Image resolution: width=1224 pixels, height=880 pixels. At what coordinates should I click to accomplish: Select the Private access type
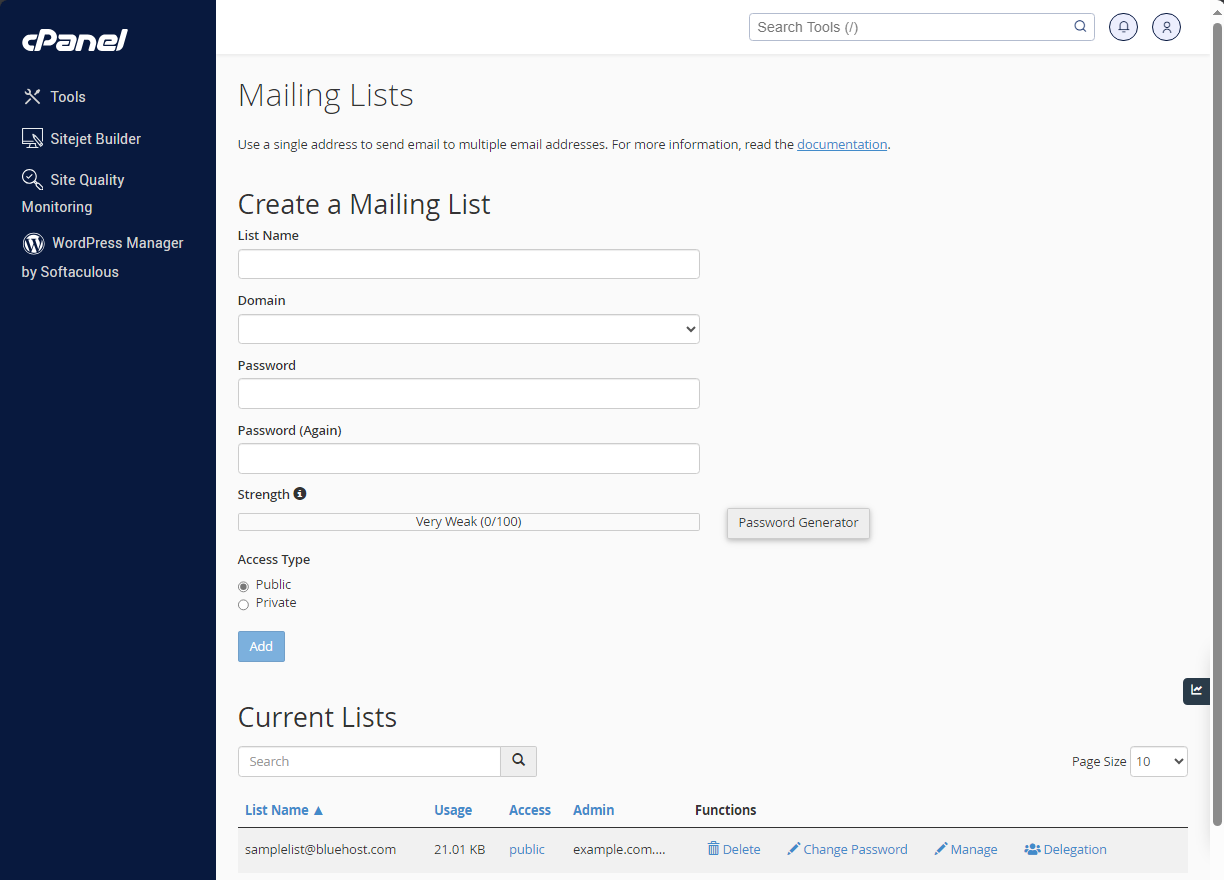pyautogui.click(x=243, y=604)
